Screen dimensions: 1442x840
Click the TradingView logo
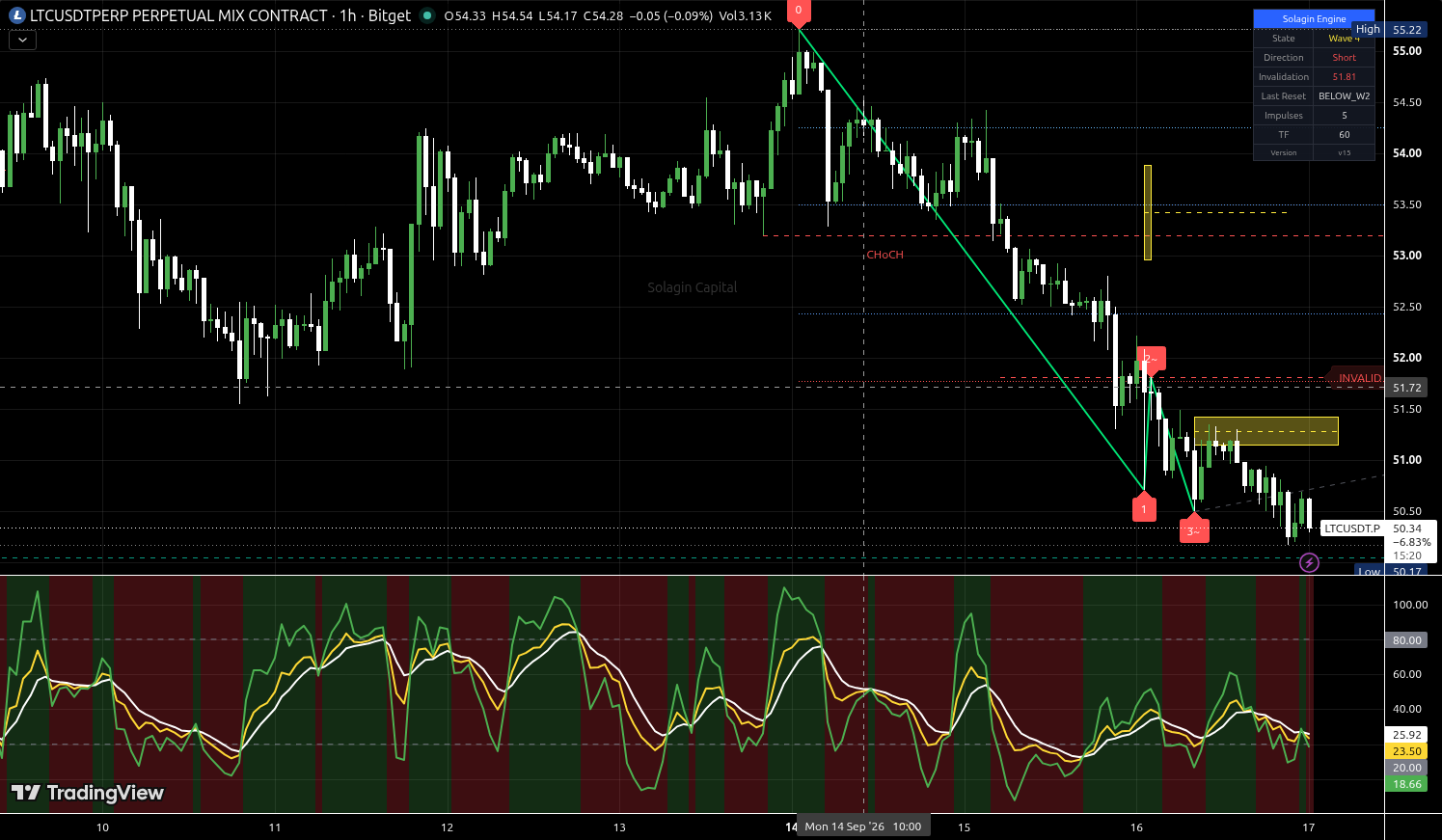(x=87, y=793)
